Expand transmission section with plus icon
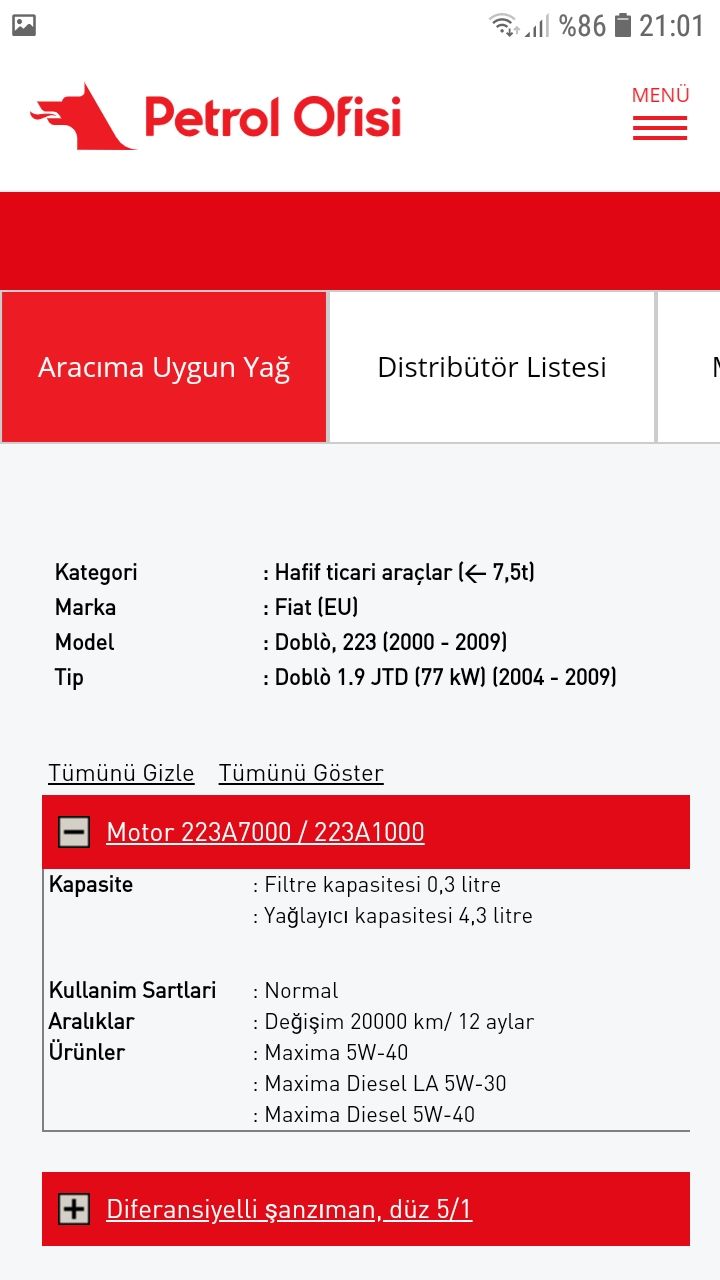The image size is (720, 1280). click(x=74, y=1209)
